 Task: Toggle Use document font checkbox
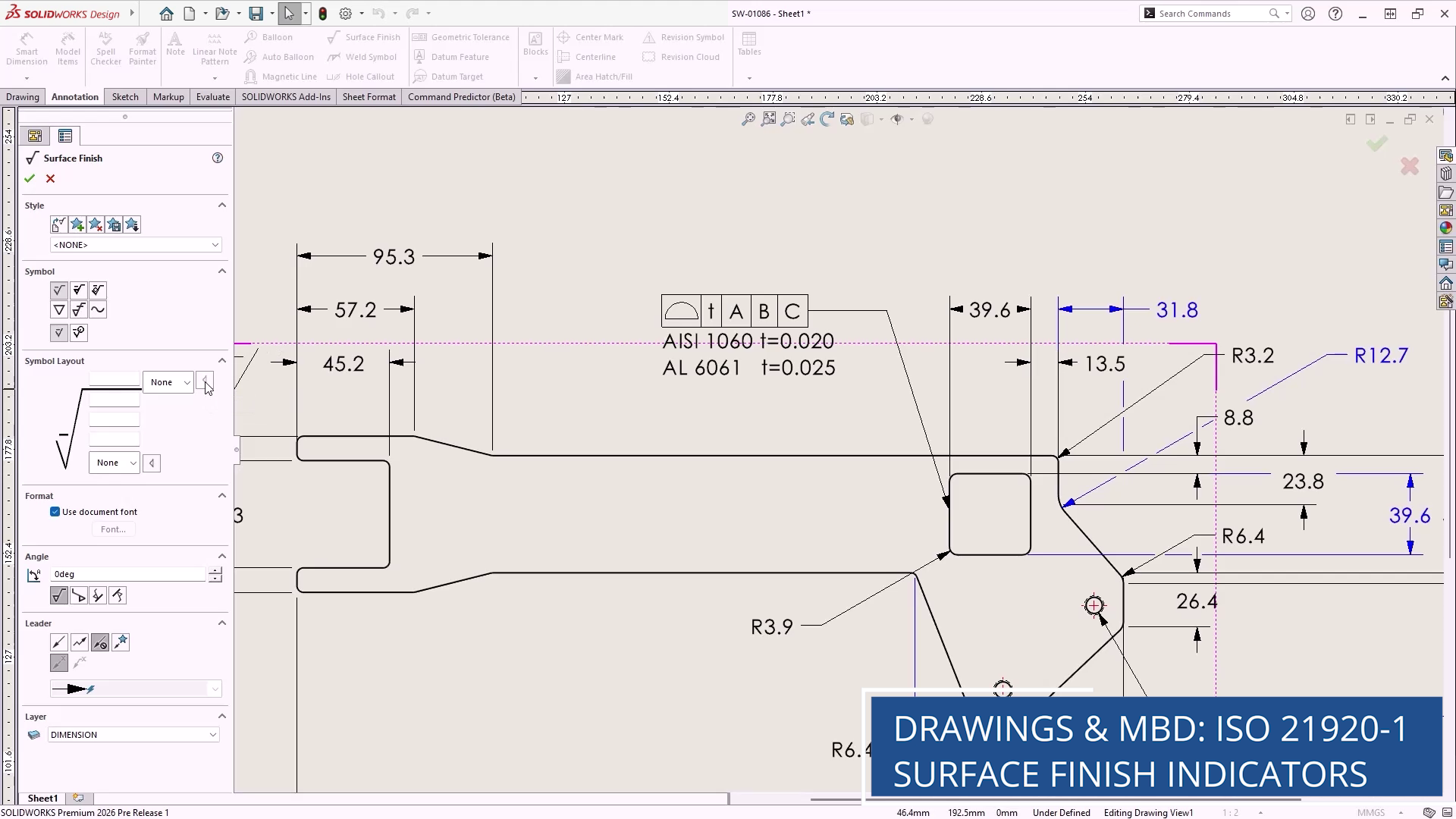point(55,511)
